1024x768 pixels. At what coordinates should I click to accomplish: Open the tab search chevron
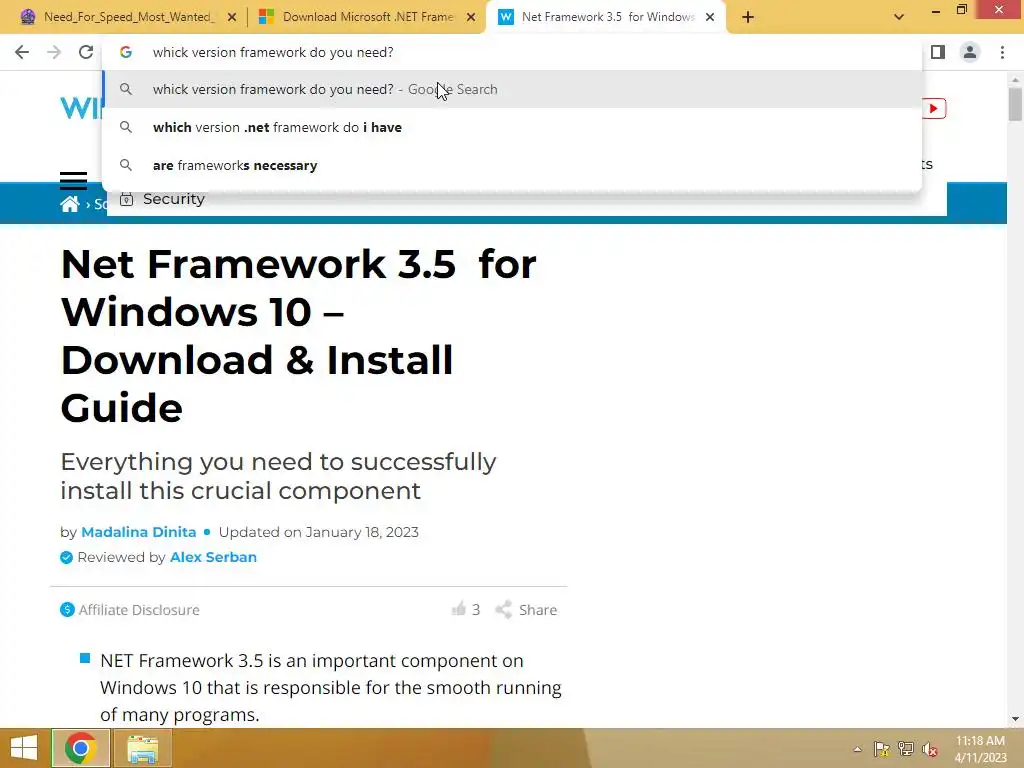click(x=899, y=17)
